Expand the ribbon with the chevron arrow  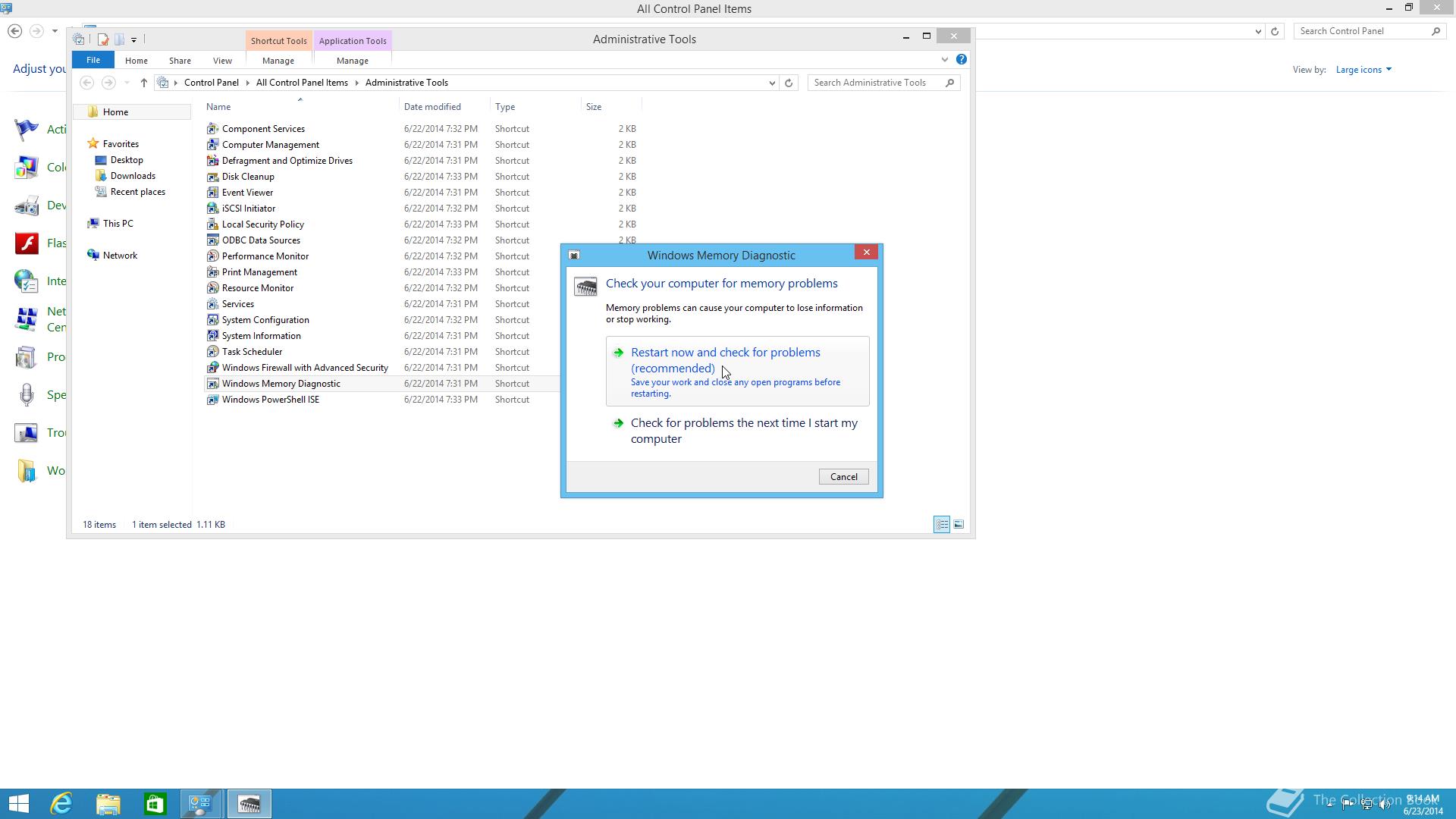944,59
